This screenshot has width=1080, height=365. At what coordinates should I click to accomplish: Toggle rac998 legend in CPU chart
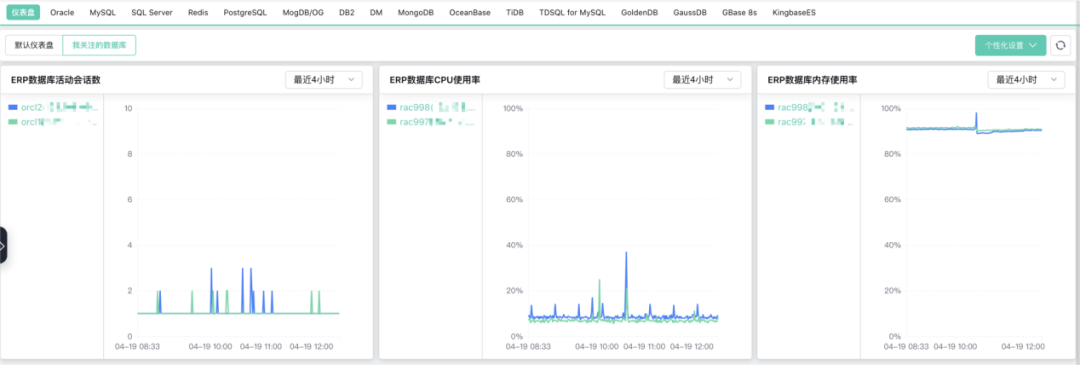tap(431, 107)
